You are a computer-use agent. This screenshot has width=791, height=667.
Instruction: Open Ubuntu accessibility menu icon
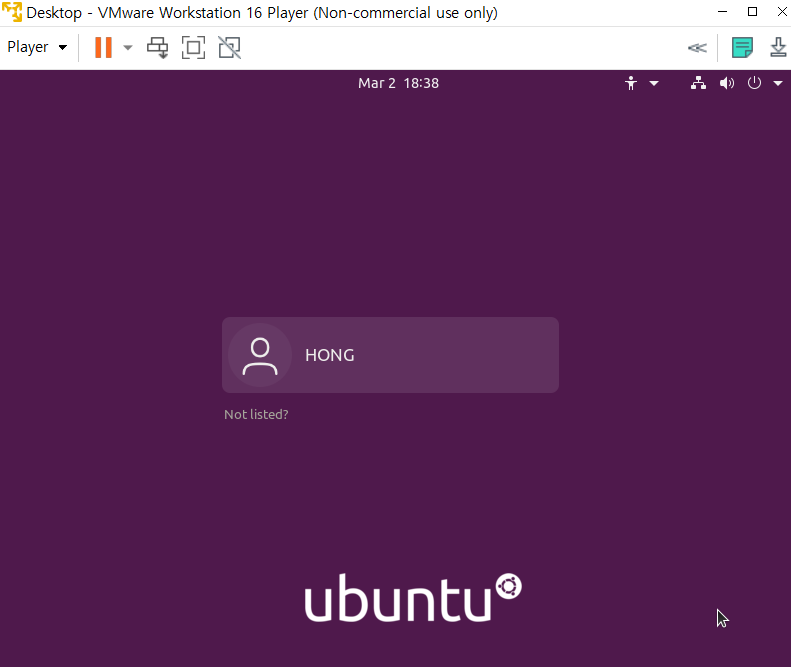(631, 83)
